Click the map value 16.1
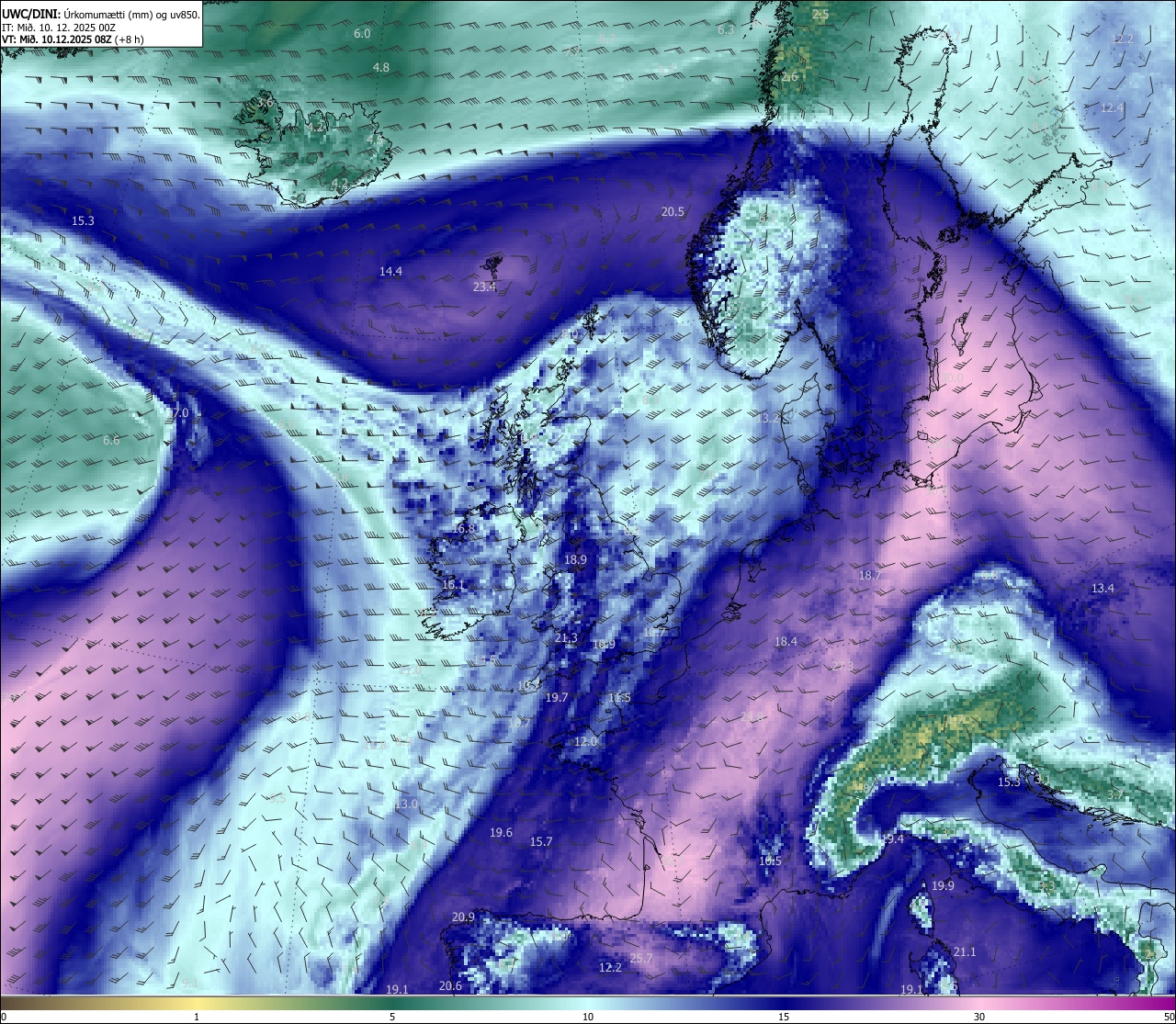Viewport: 1176px width, 1024px height. (x=454, y=585)
